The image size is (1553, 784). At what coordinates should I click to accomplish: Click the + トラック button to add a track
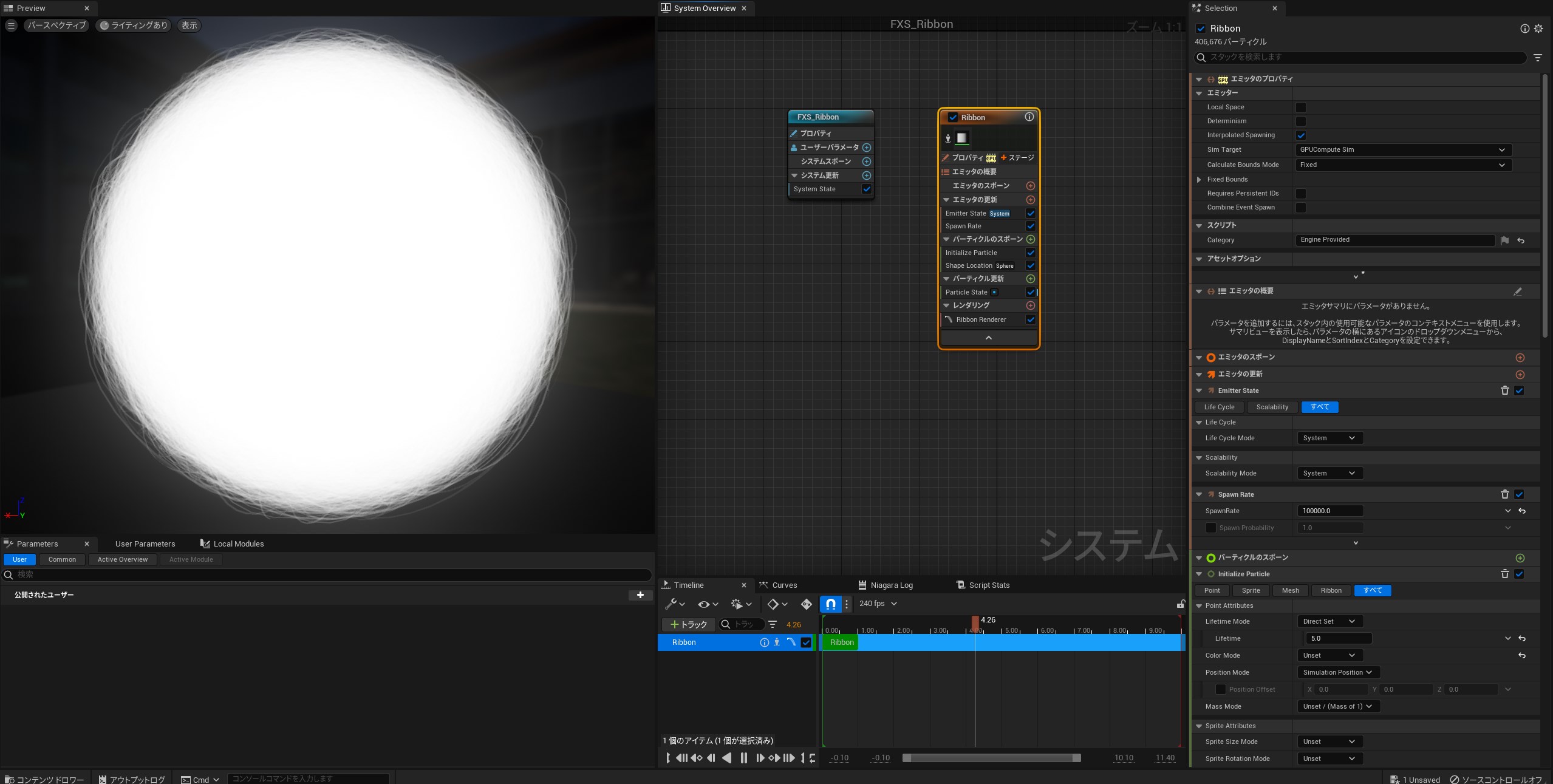tap(687, 624)
